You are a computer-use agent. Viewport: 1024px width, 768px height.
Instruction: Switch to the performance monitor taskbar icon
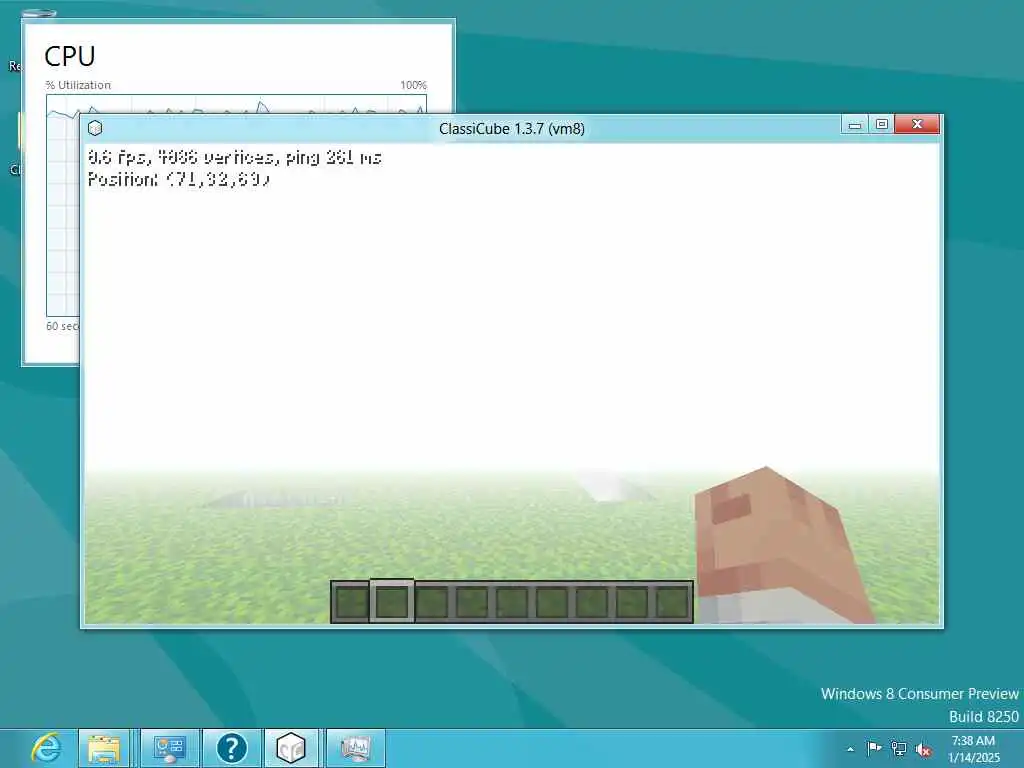(x=355, y=748)
